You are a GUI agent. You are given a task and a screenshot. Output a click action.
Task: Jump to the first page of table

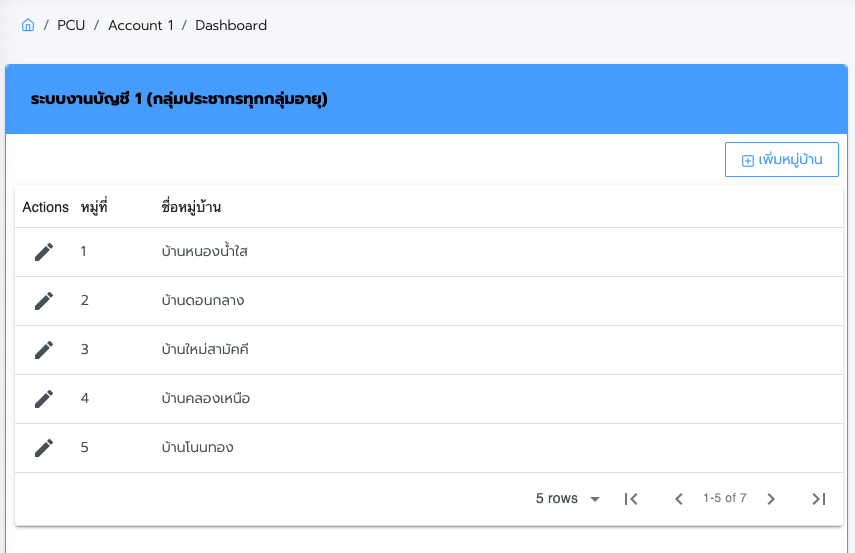631,499
